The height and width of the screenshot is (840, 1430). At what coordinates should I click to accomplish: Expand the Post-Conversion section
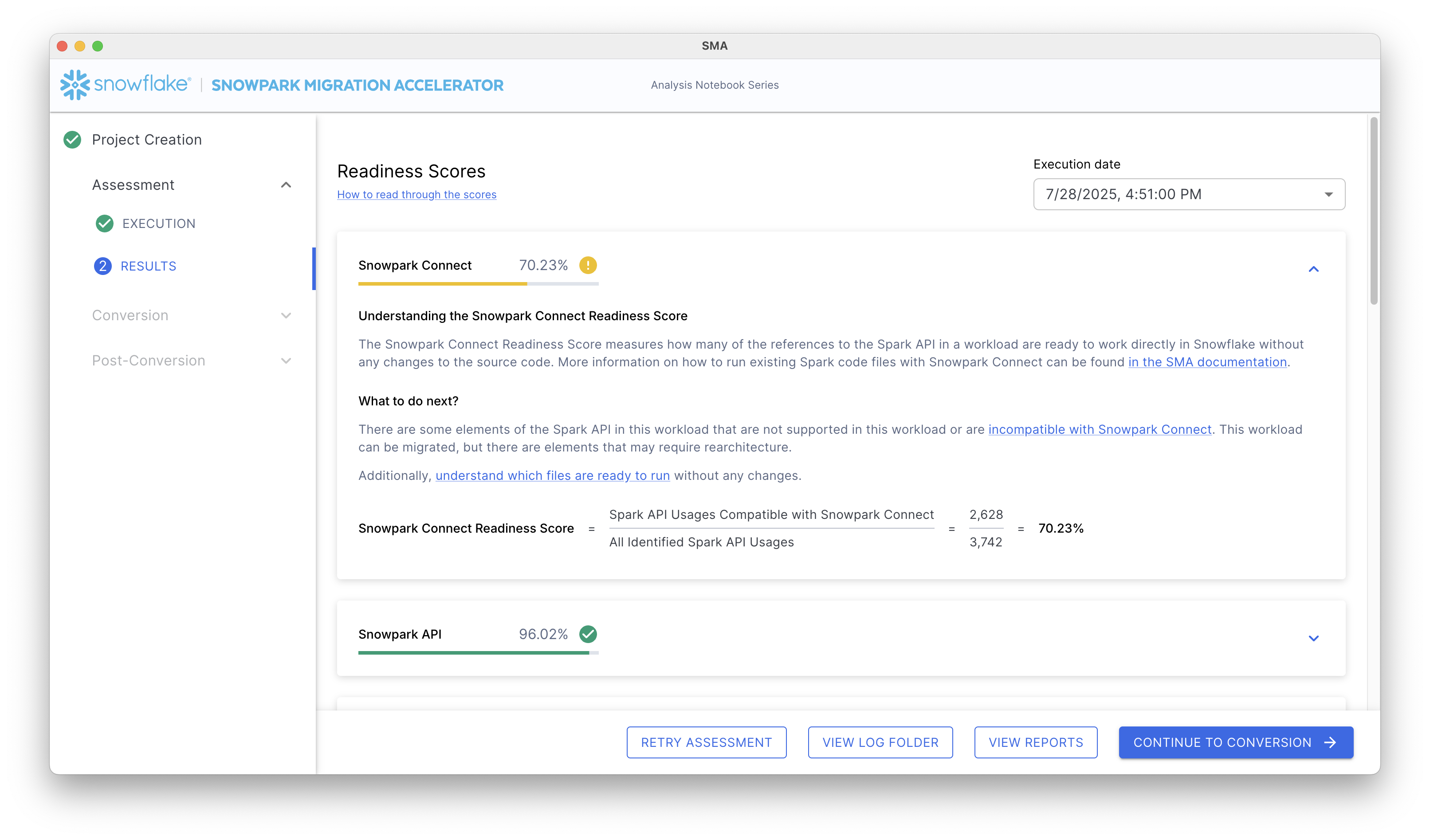tap(286, 361)
